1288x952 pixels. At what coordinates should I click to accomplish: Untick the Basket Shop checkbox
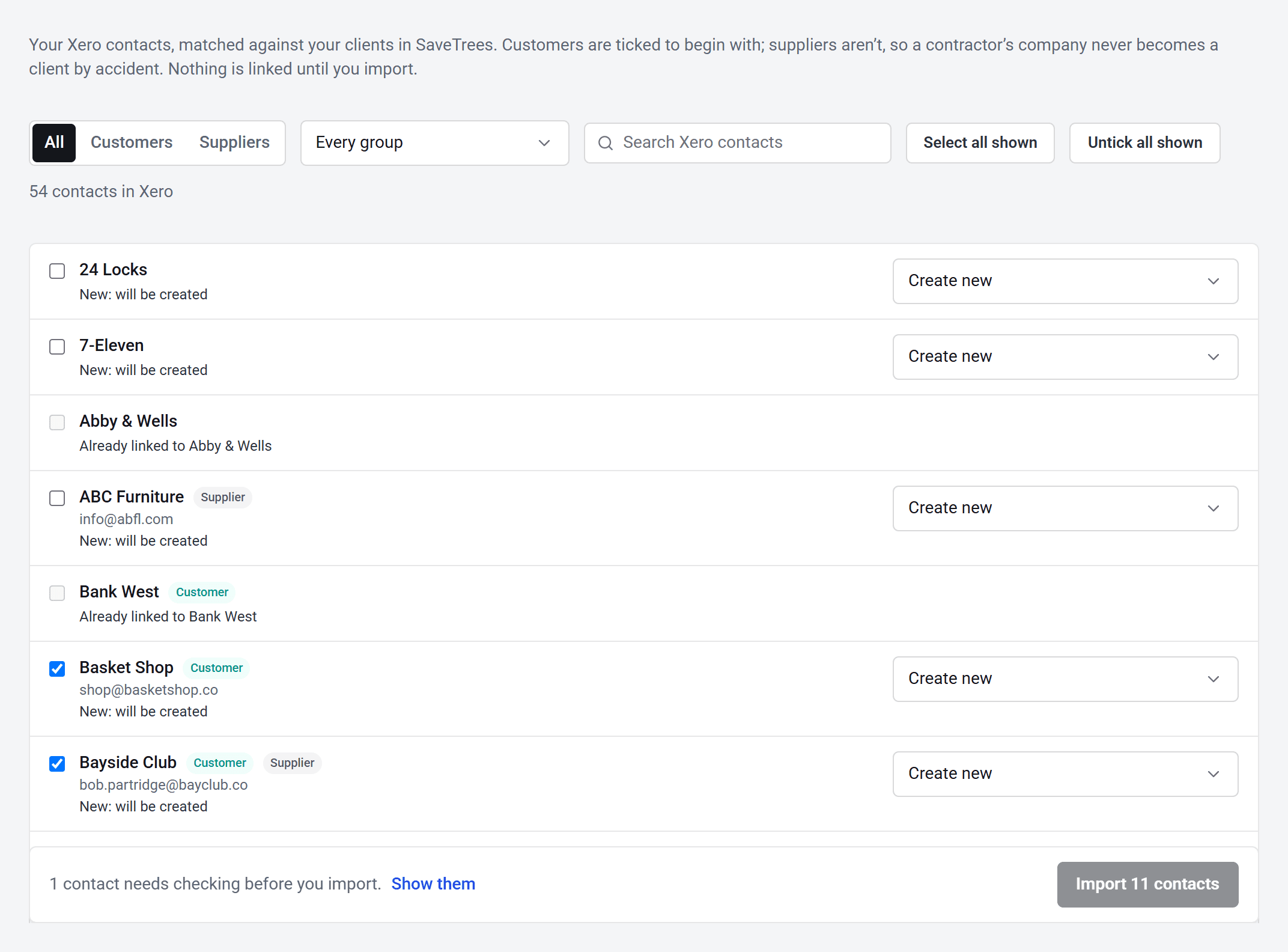click(57, 669)
